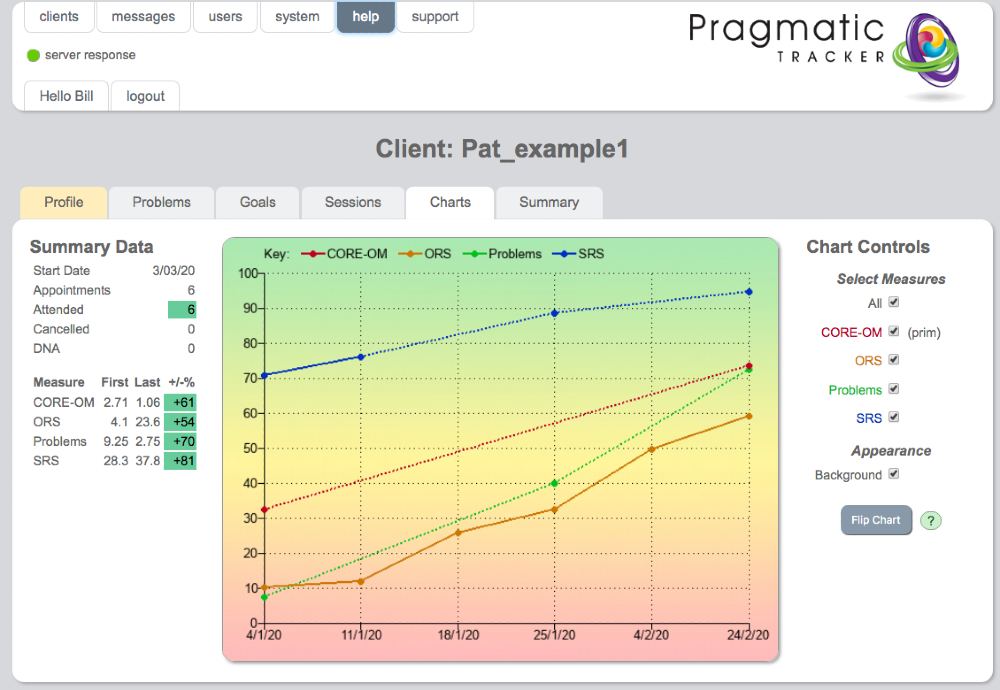Open the clients menu

click(58, 16)
